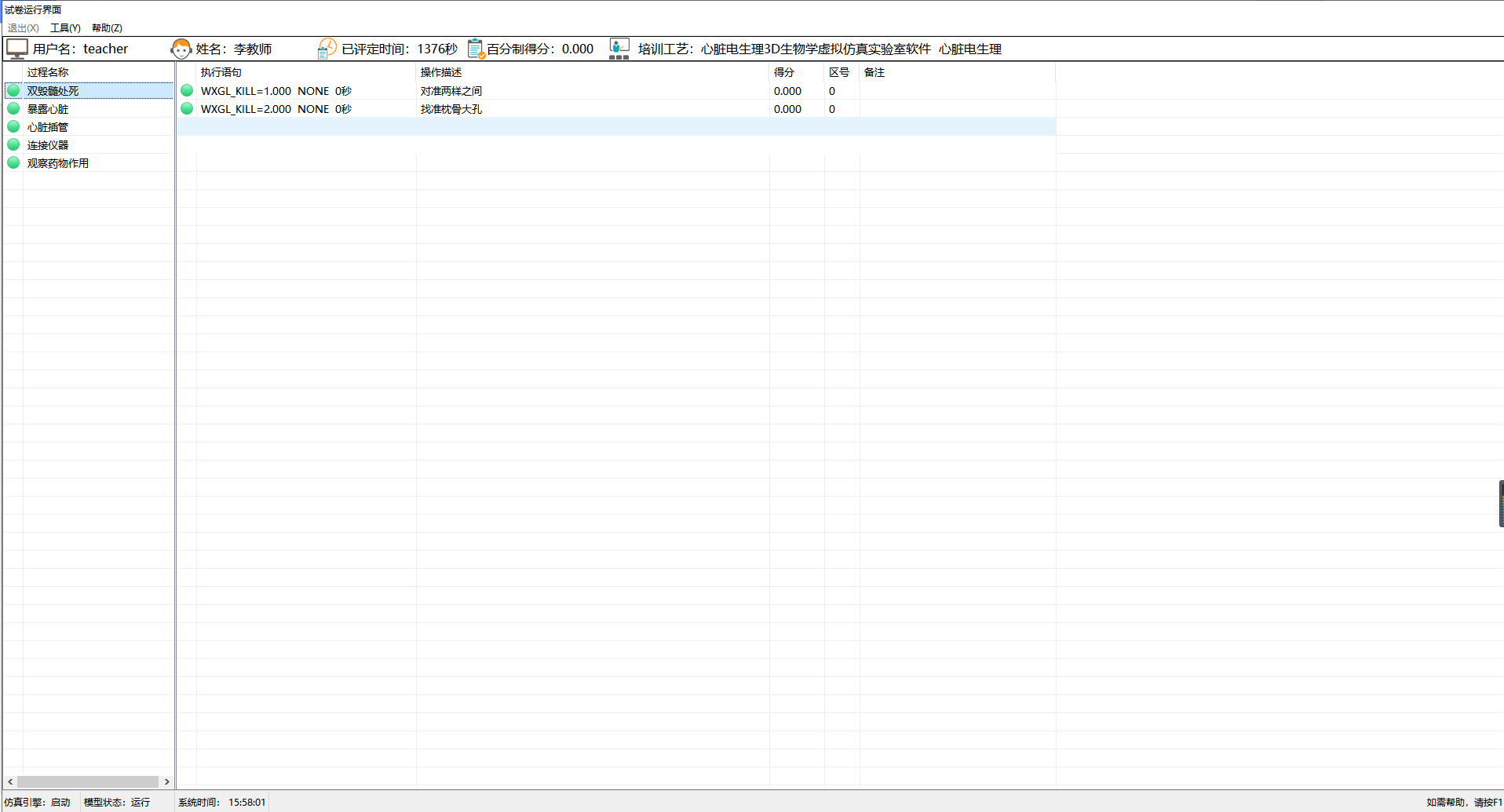The height and width of the screenshot is (812, 1504).
Task: Open the 工具(Y) menu
Action: coord(65,27)
